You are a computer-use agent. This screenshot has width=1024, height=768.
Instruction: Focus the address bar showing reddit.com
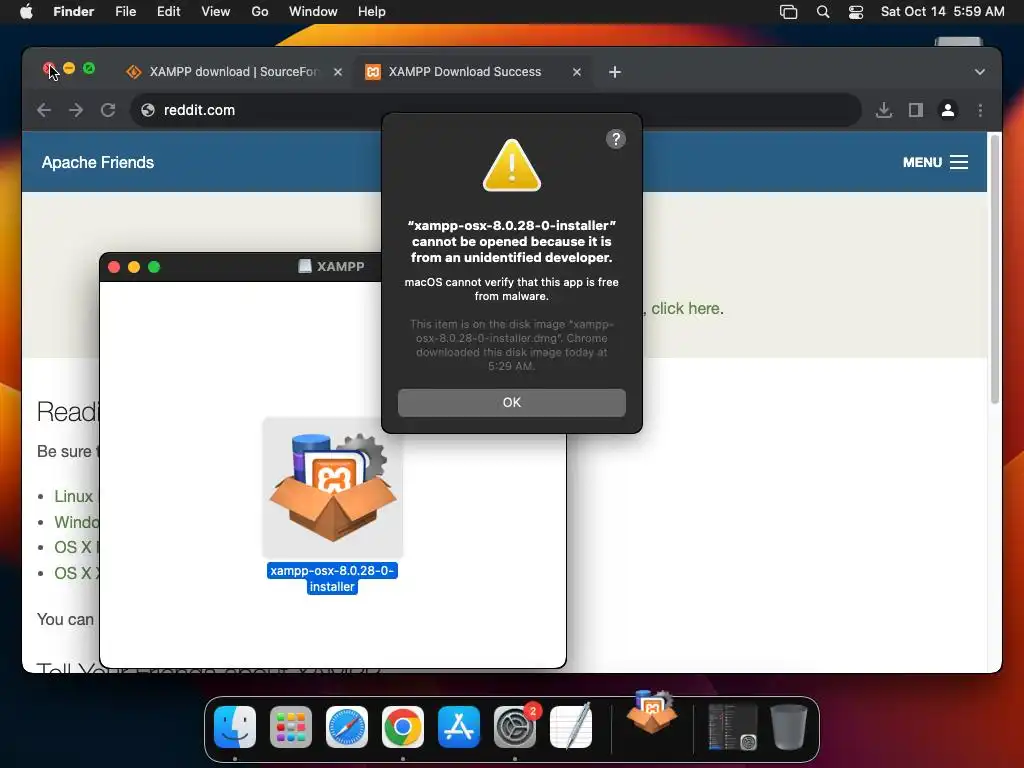496,110
